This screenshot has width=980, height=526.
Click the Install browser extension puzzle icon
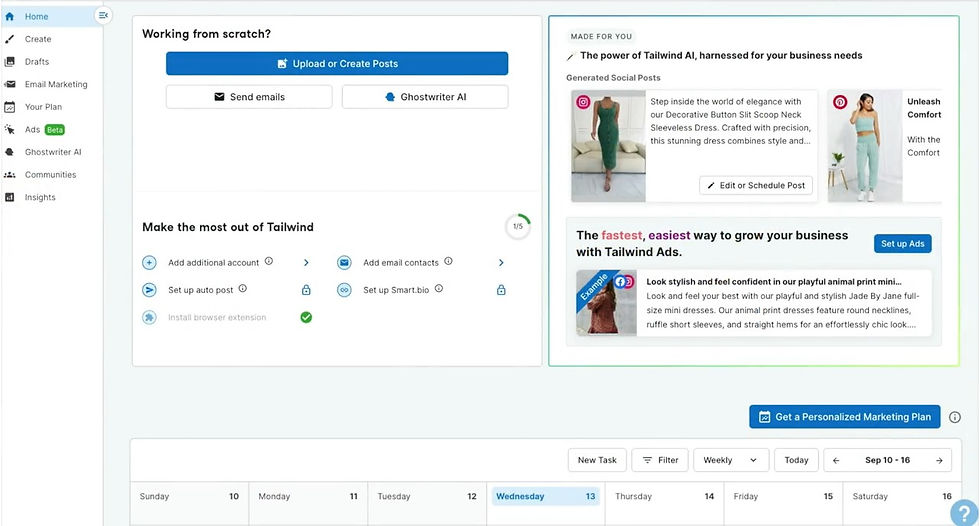click(x=149, y=317)
